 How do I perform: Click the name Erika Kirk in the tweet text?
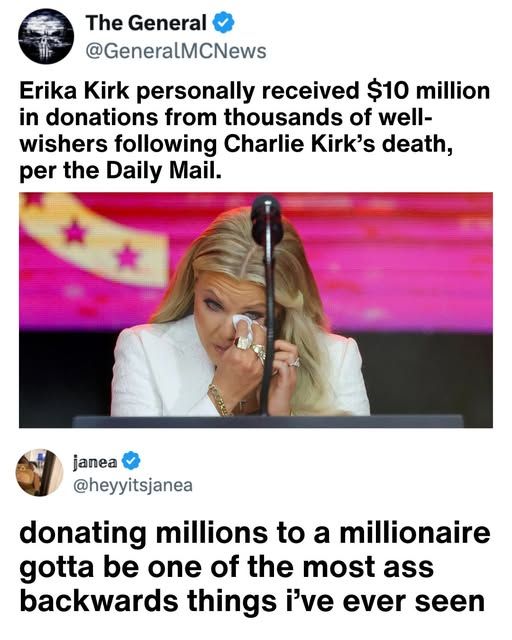pos(74,91)
